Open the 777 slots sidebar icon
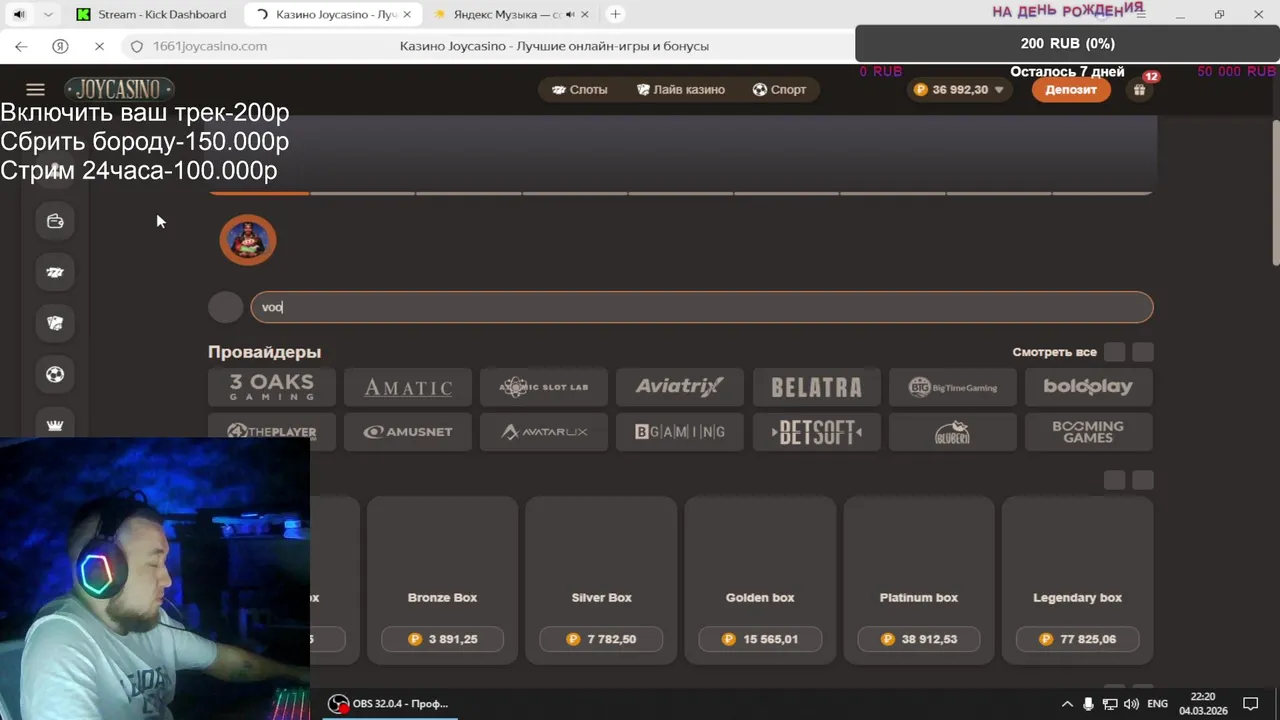 [x=55, y=272]
